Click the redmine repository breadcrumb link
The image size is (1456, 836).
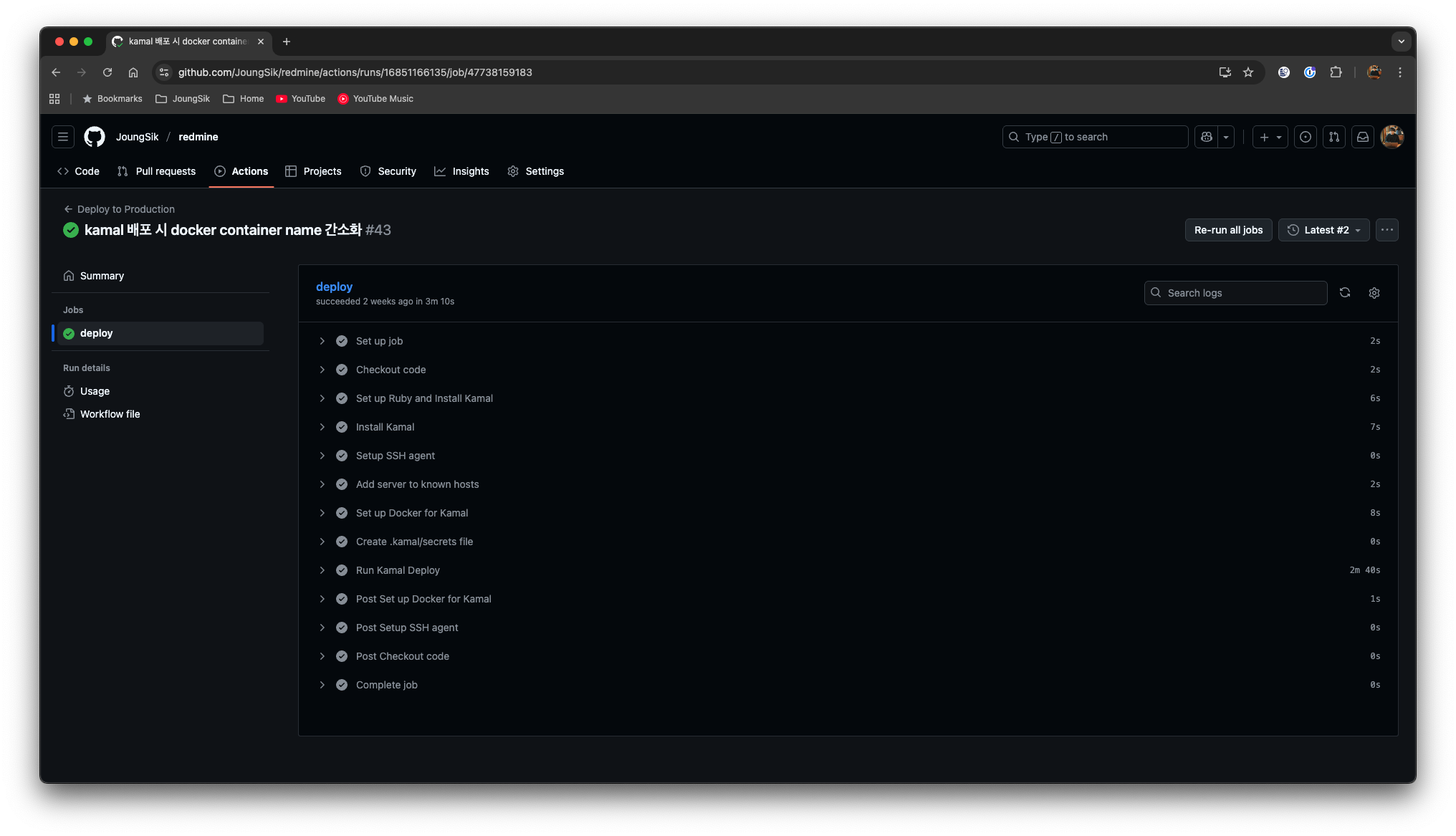point(198,137)
